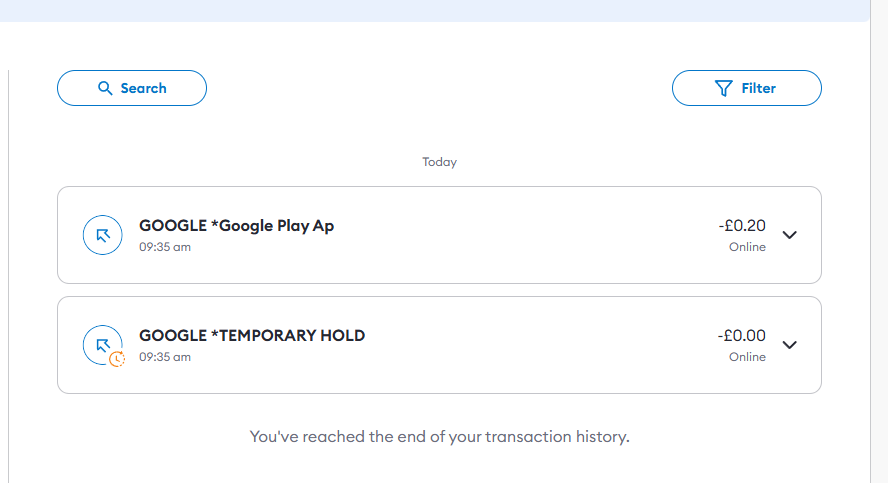Click the Online label below -£0.00
This screenshot has height=483, width=888.
pyautogui.click(x=747, y=357)
